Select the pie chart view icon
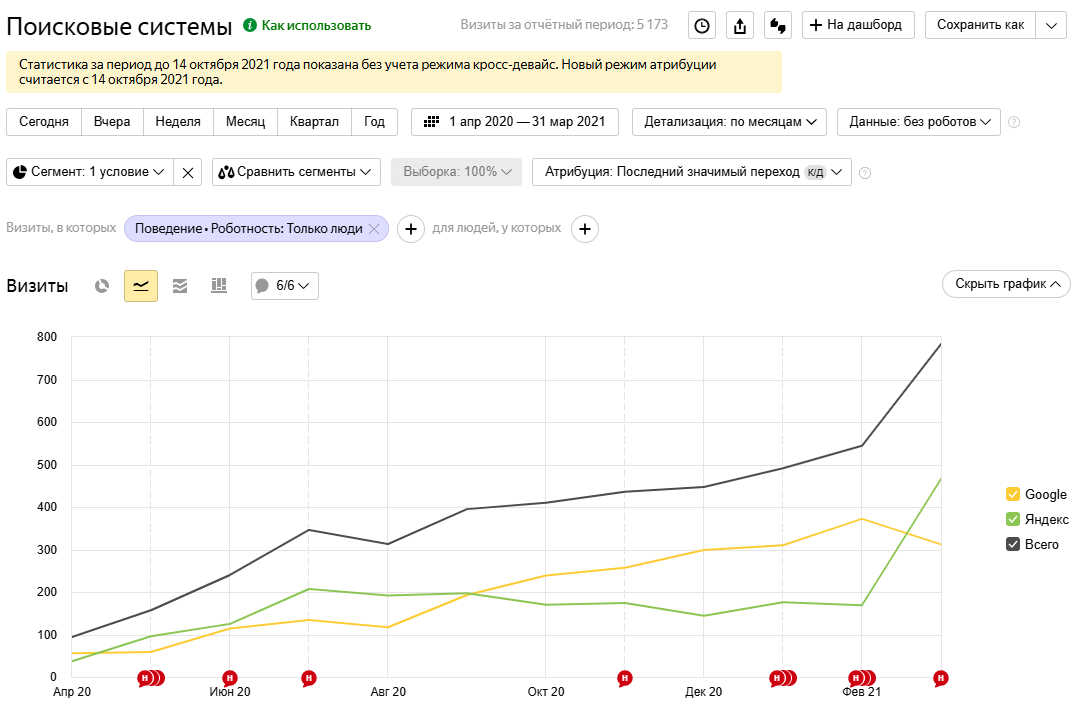Viewport: 1075px width, 718px height. (x=102, y=286)
